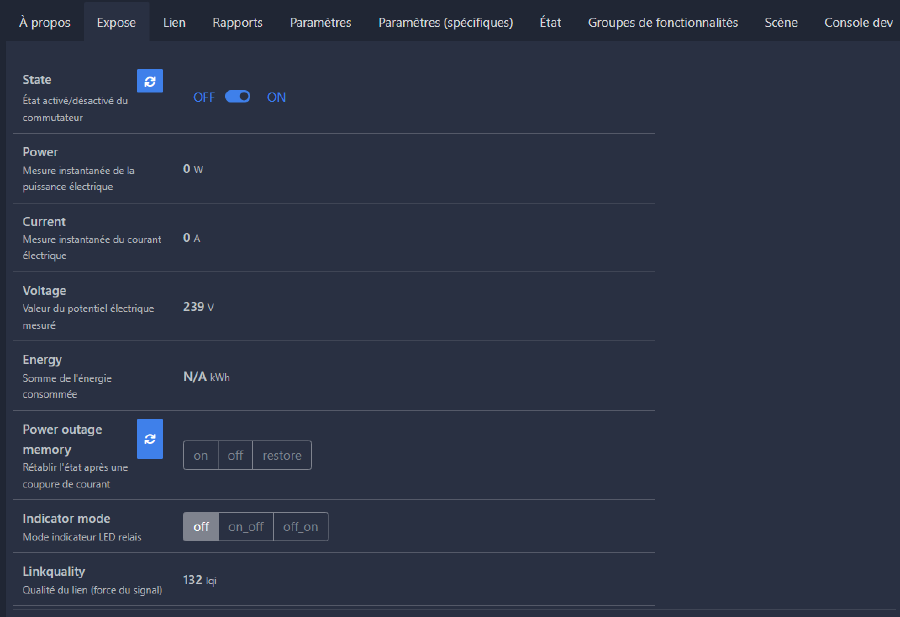900x617 pixels.
Task: Open the Groupes de fonctionnalités tab
Action: pos(663,22)
